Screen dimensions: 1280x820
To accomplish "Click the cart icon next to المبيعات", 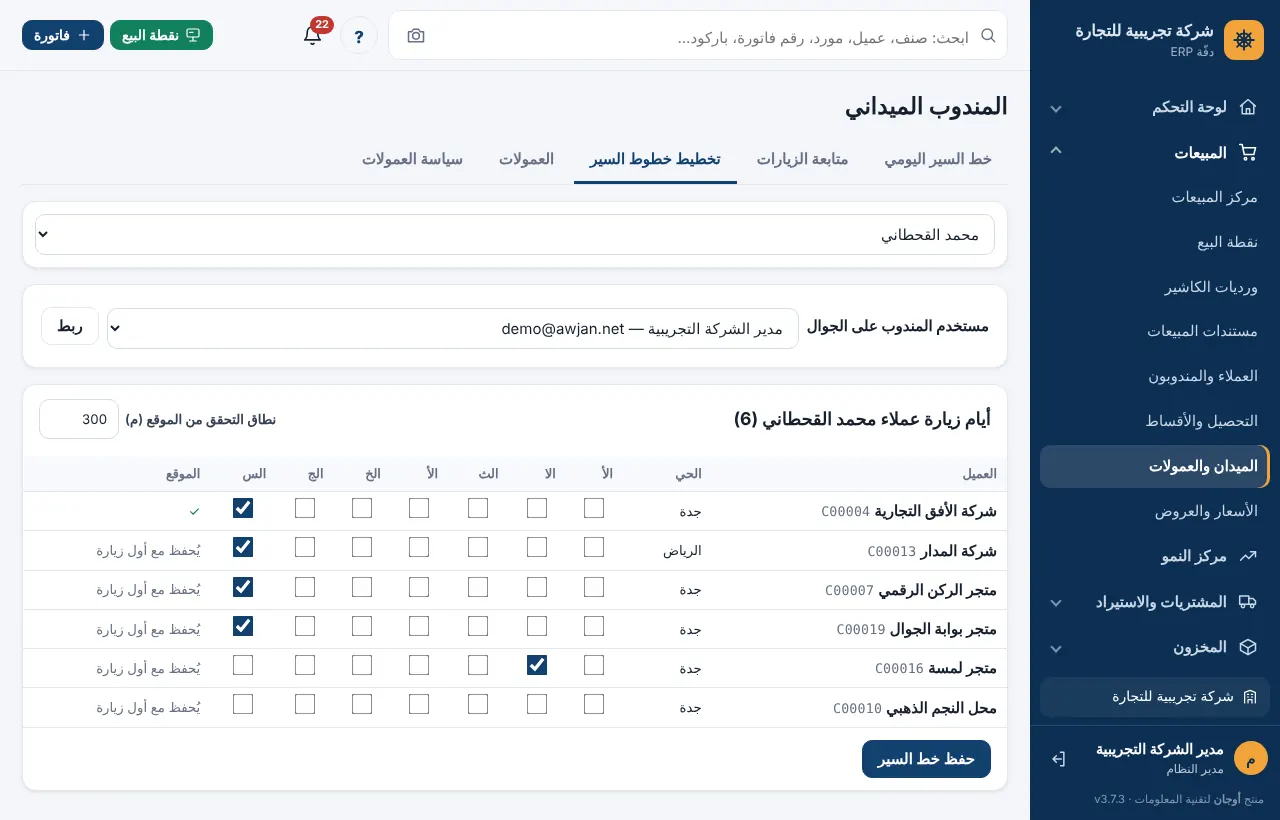I will pos(1247,153).
